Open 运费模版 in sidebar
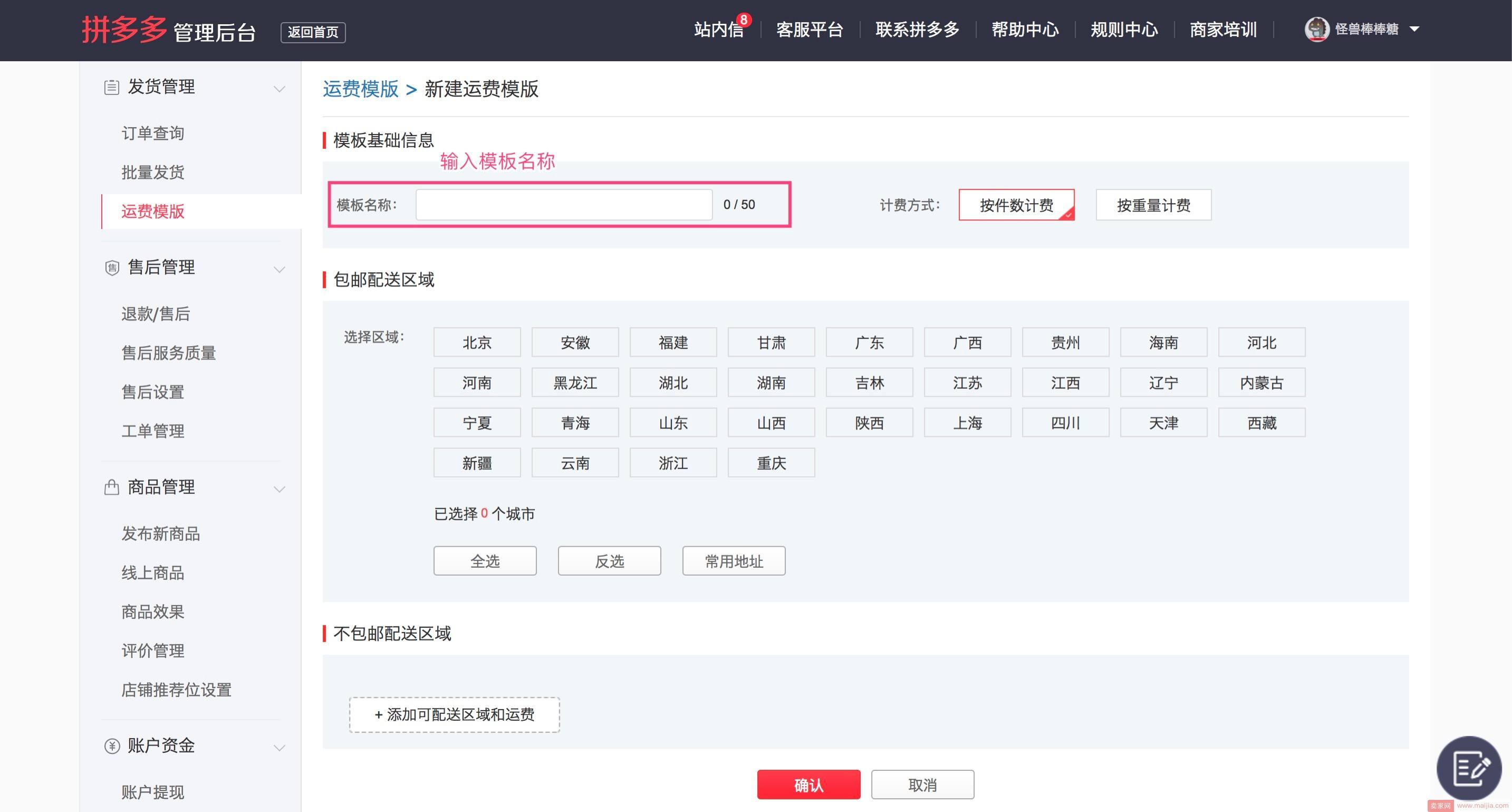Image resolution: width=1512 pixels, height=812 pixels. click(152, 212)
